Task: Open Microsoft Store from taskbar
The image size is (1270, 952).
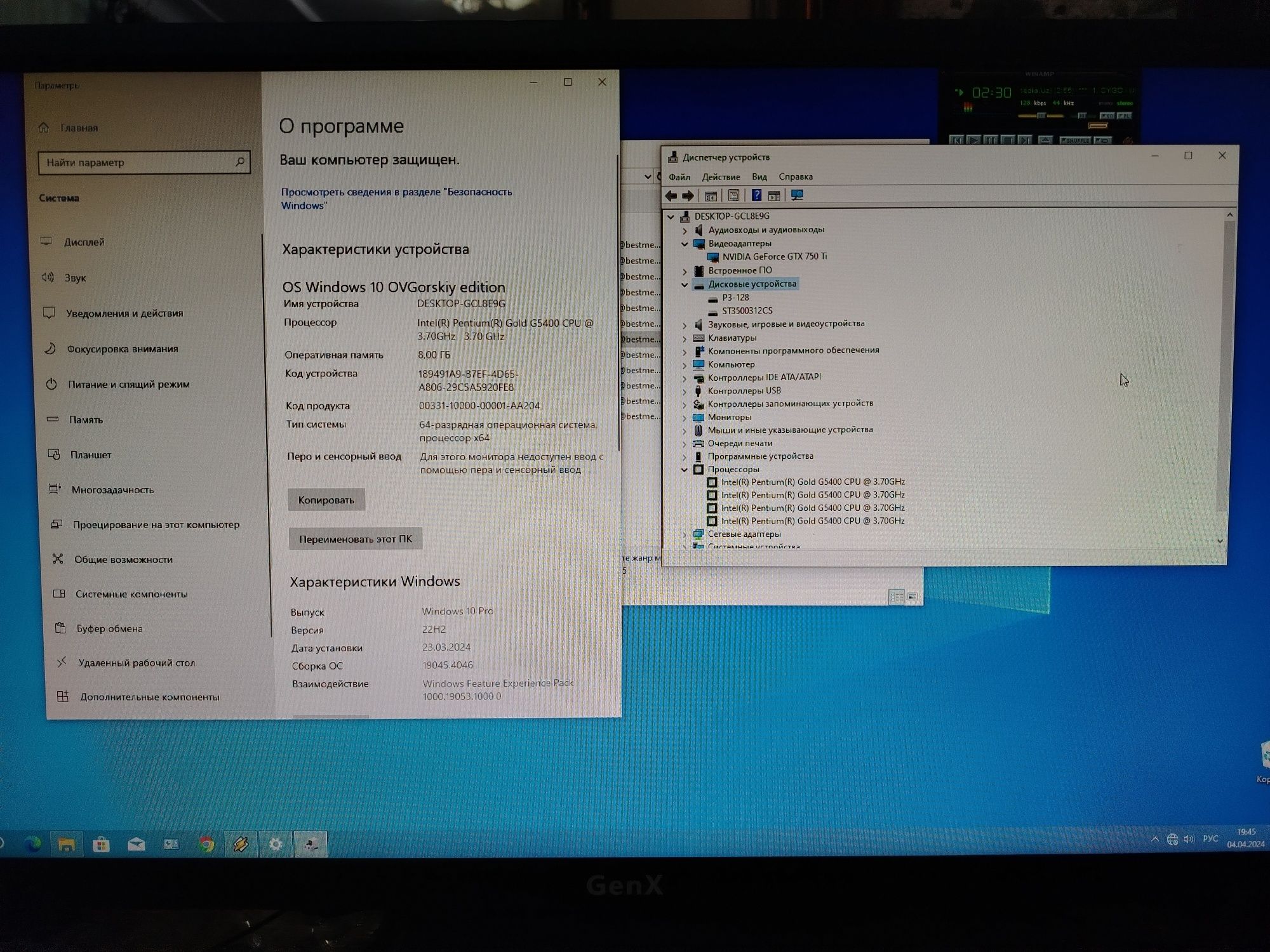Action: coord(101,845)
